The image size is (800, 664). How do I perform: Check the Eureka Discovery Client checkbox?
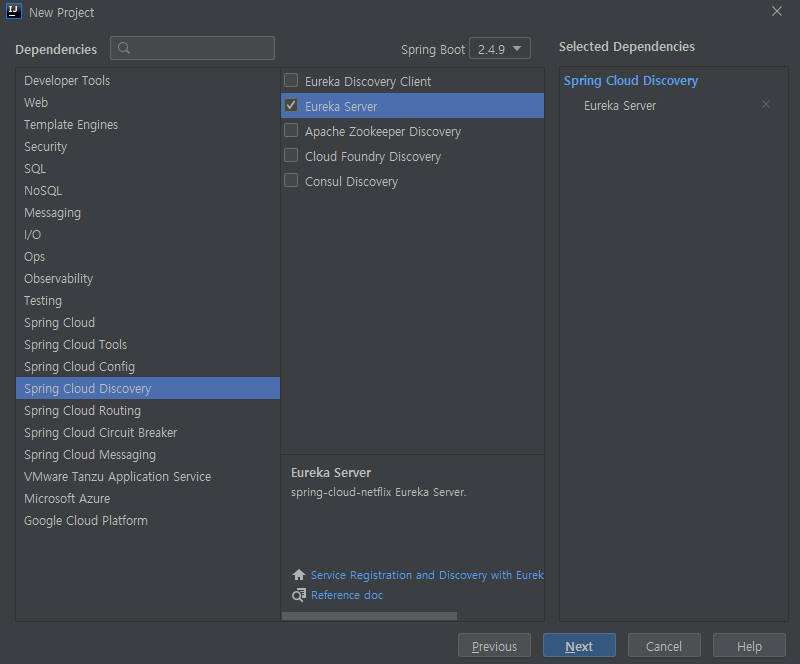[291, 80]
